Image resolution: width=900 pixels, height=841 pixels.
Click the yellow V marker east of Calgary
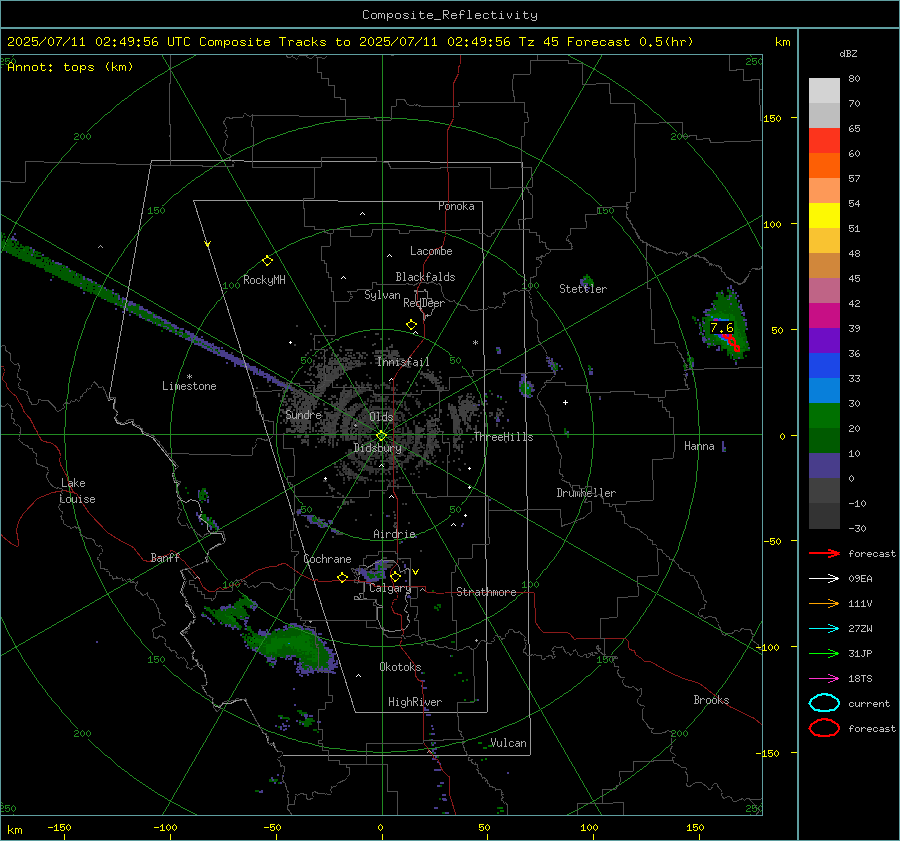pos(416,572)
